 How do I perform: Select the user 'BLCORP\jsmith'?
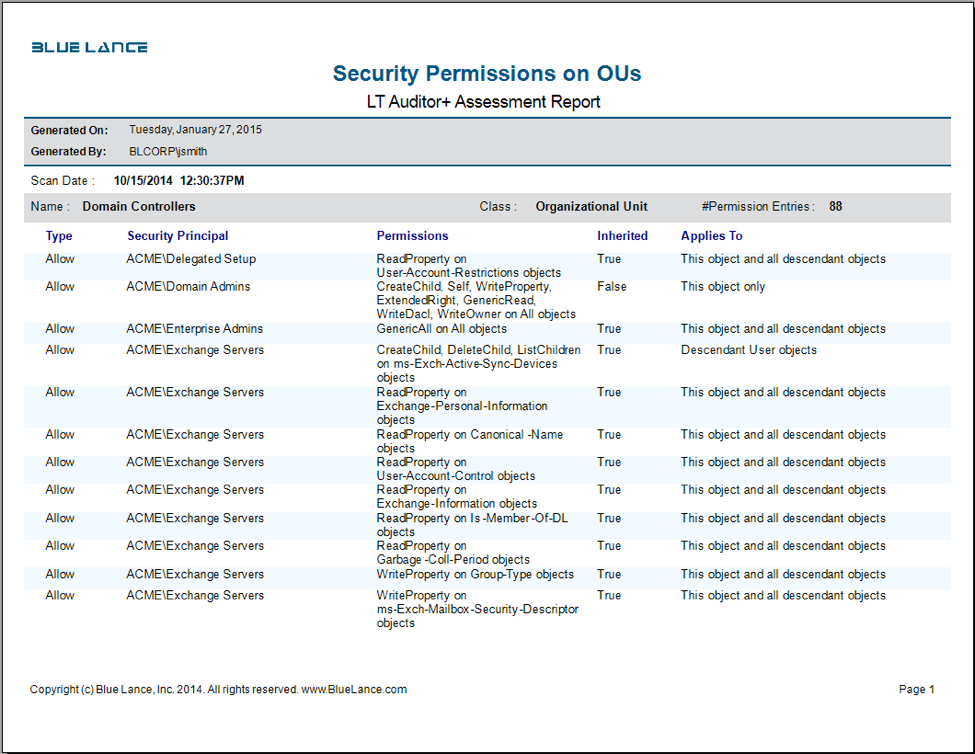click(168, 152)
